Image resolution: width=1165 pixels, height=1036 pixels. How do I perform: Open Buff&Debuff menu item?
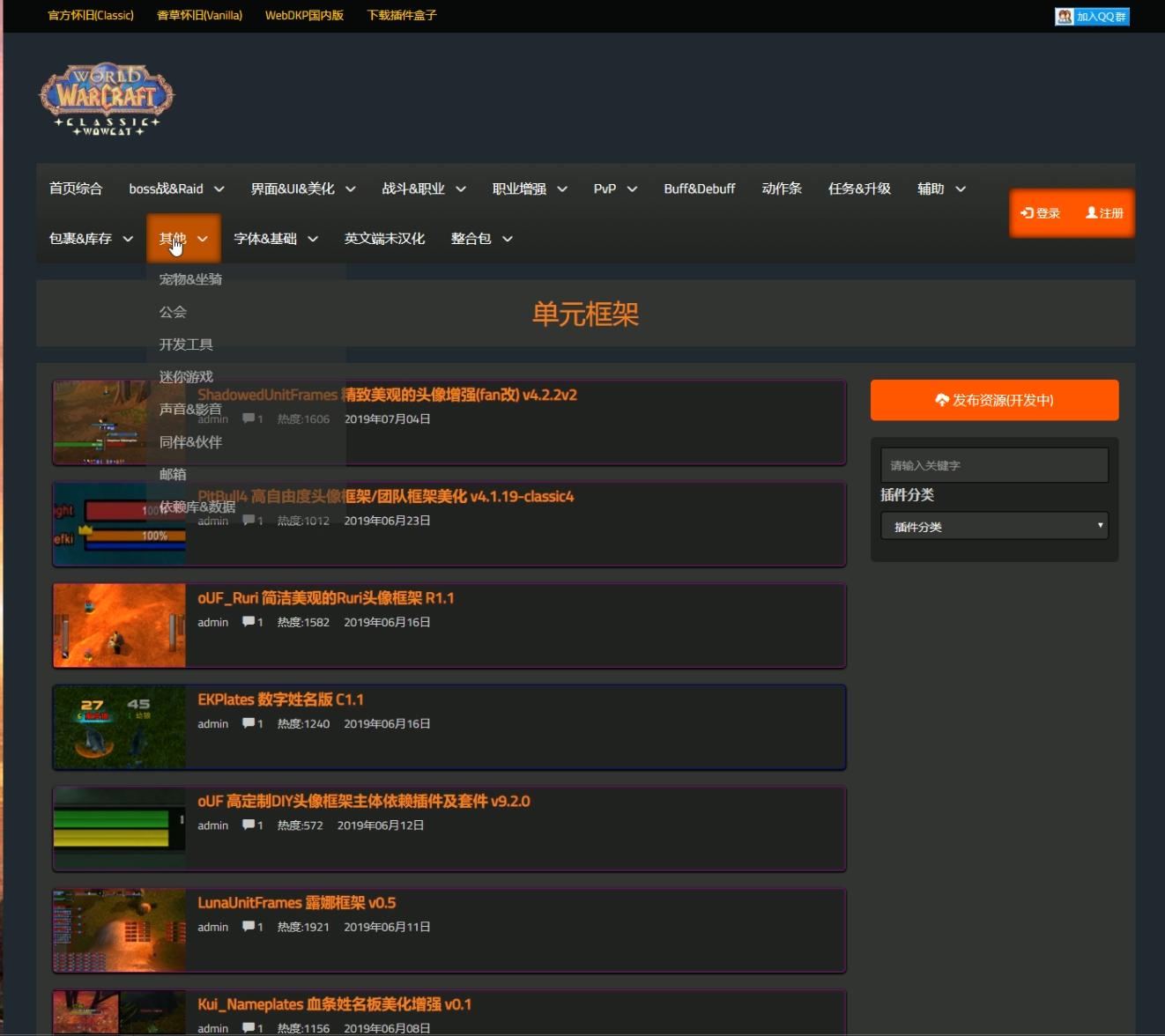coord(700,189)
